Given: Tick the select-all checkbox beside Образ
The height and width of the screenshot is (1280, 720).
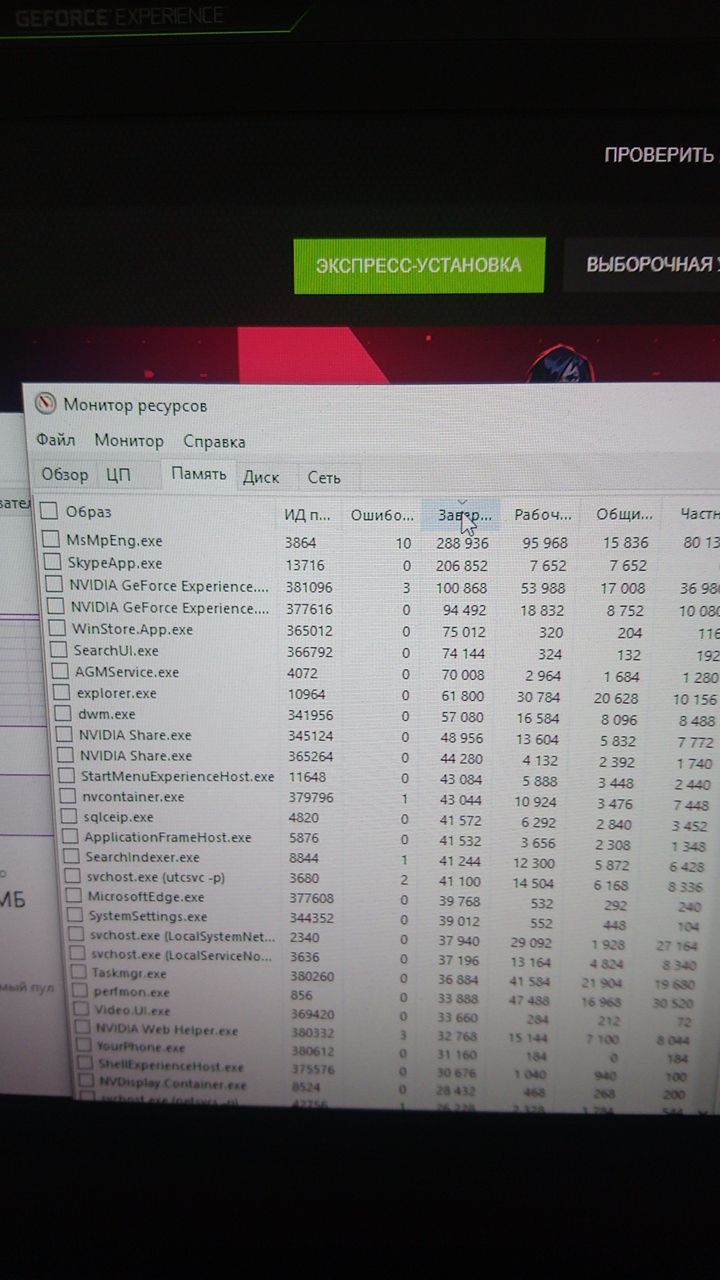Looking at the screenshot, I should pyautogui.click(x=49, y=511).
